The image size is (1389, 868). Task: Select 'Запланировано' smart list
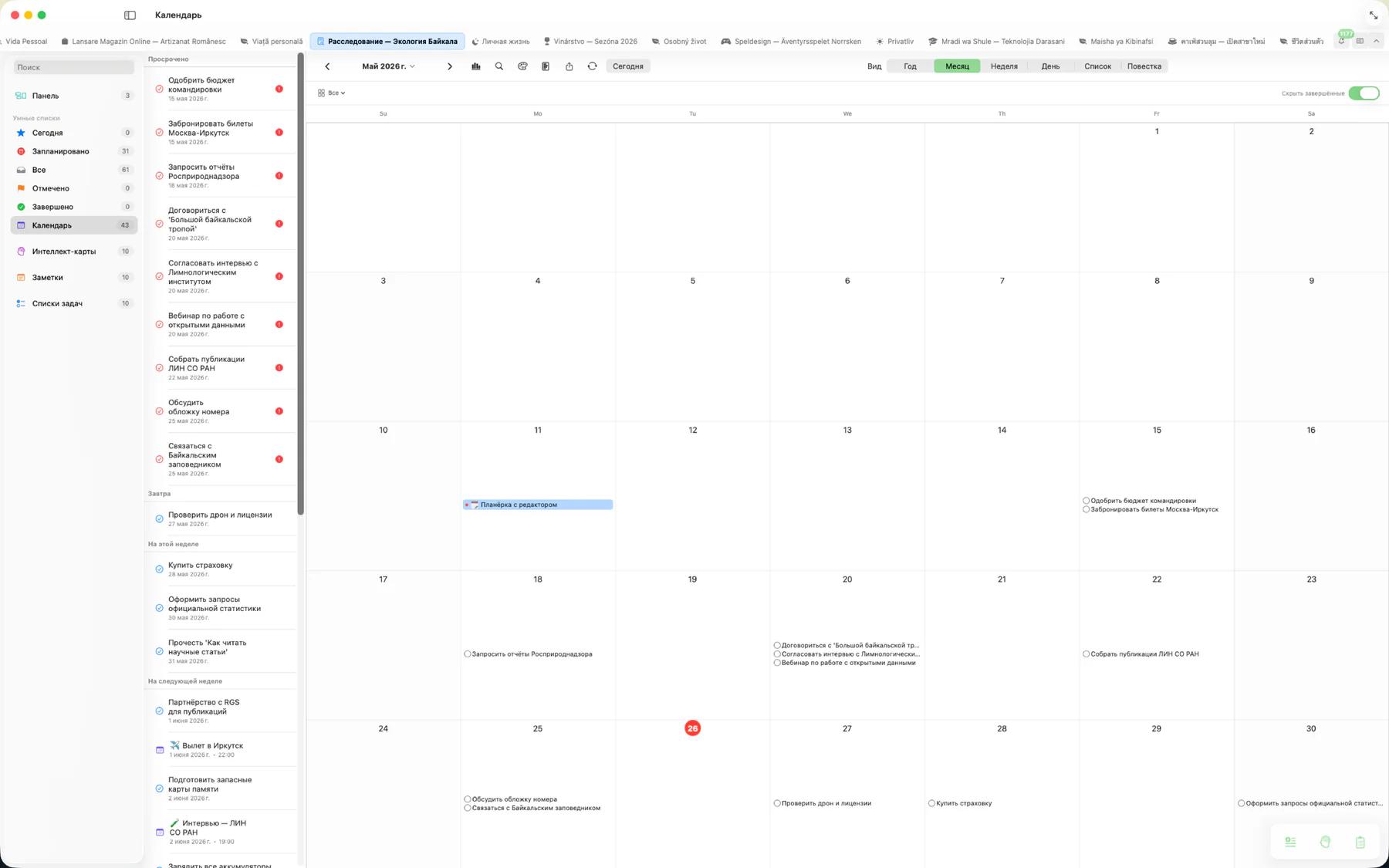click(74, 151)
